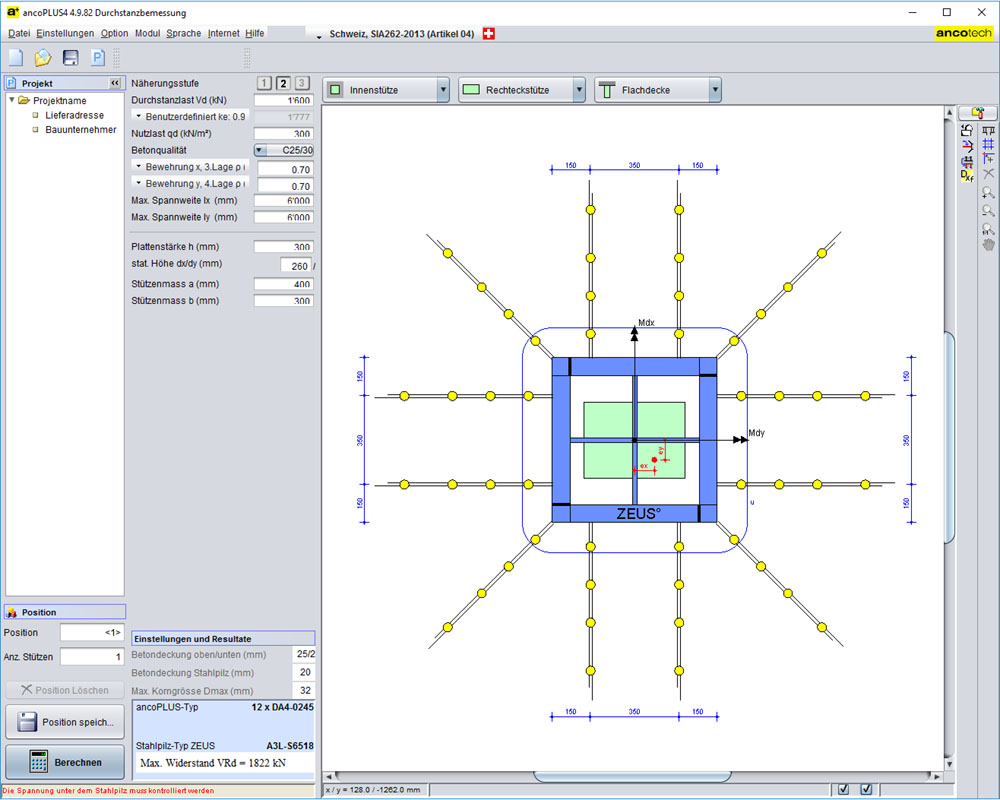Click the zoom in magnifier icon
The width and height of the screenshot is (1000, 800).
pyautogui.click(x=988, y=193)
